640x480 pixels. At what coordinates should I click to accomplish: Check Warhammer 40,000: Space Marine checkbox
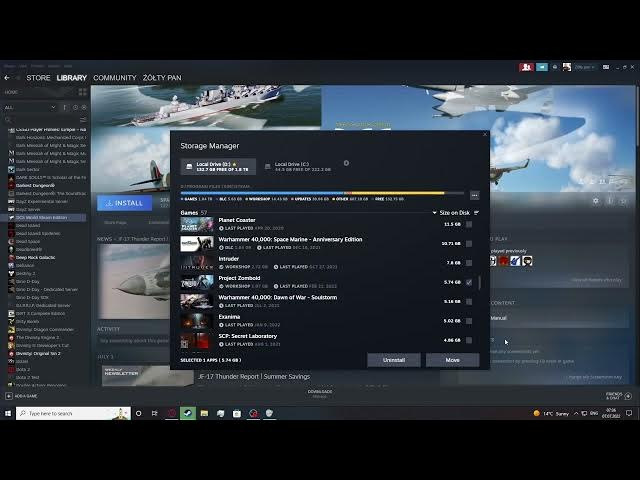[x=469, y=244]
